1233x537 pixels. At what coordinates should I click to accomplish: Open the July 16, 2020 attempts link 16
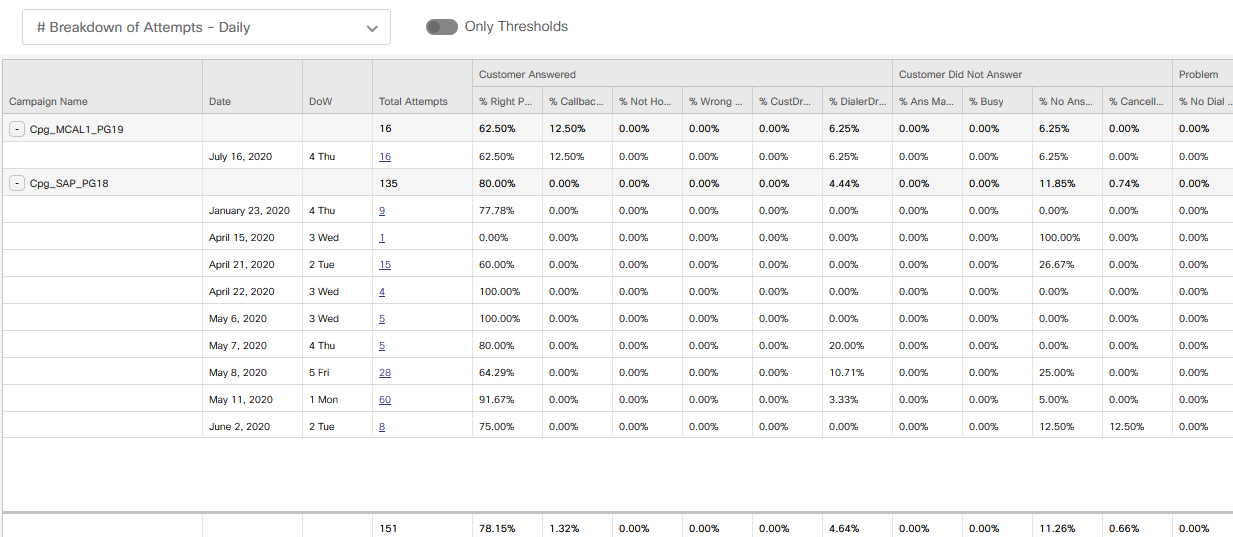tap(385, 157)
